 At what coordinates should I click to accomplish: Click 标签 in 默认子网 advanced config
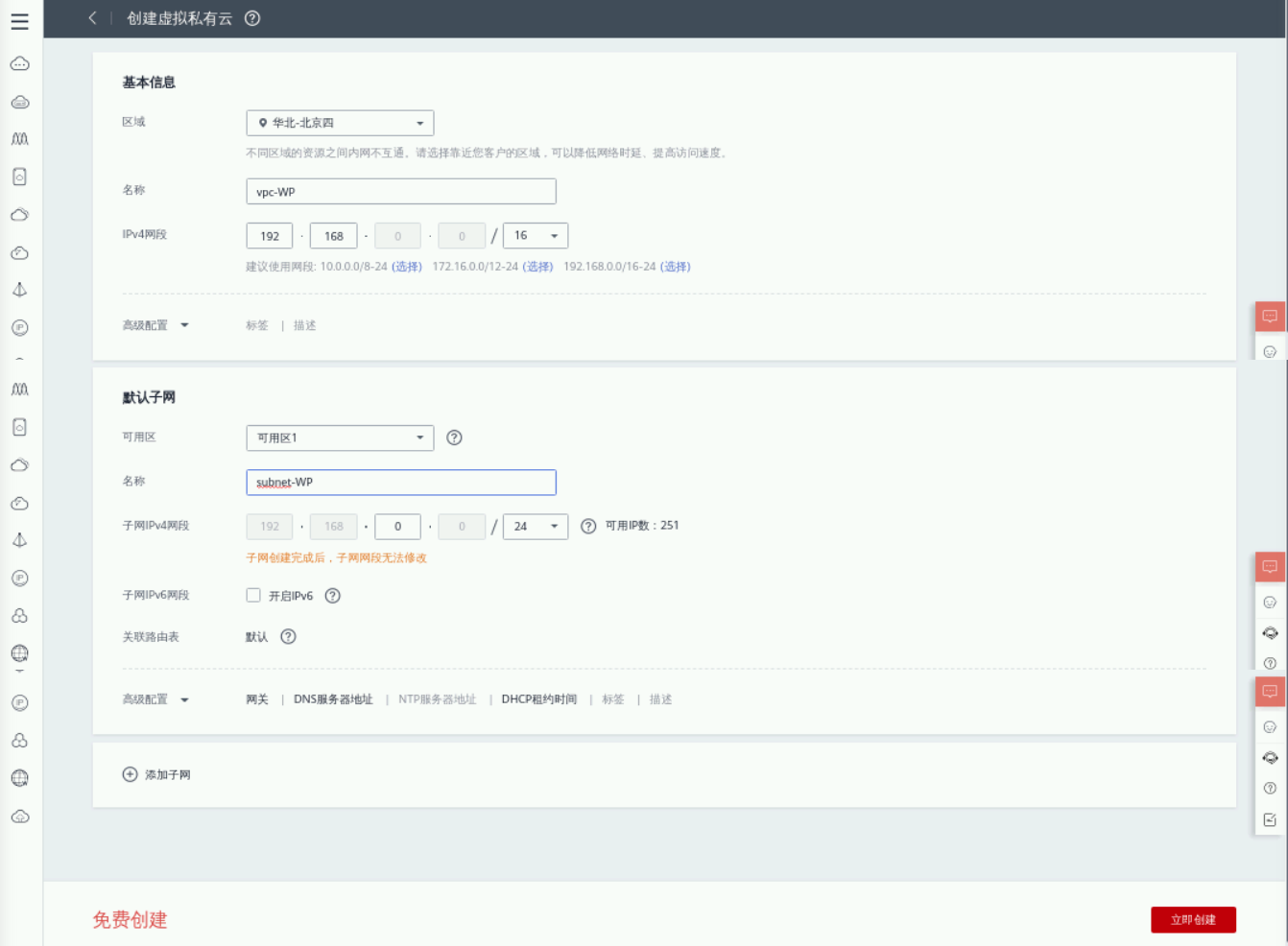(613, 699)
